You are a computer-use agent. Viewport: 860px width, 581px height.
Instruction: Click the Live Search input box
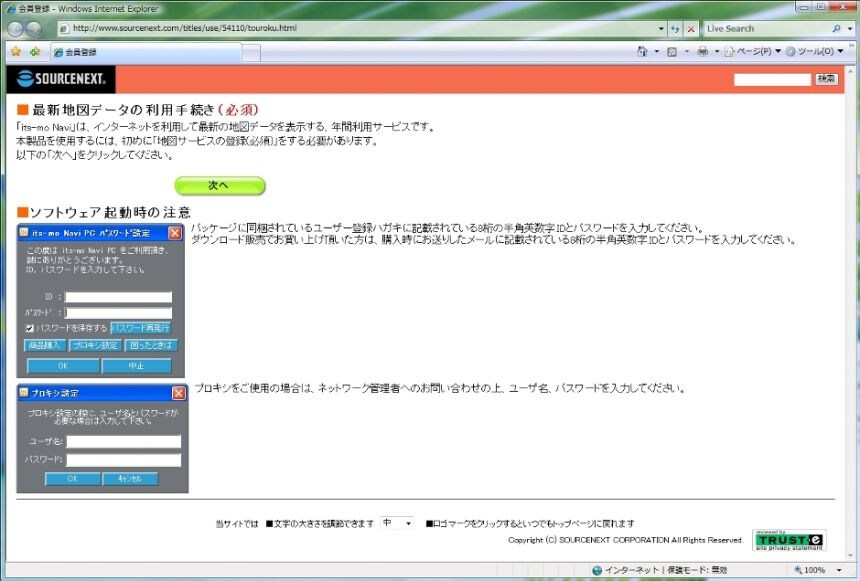(x=767, y=29)
